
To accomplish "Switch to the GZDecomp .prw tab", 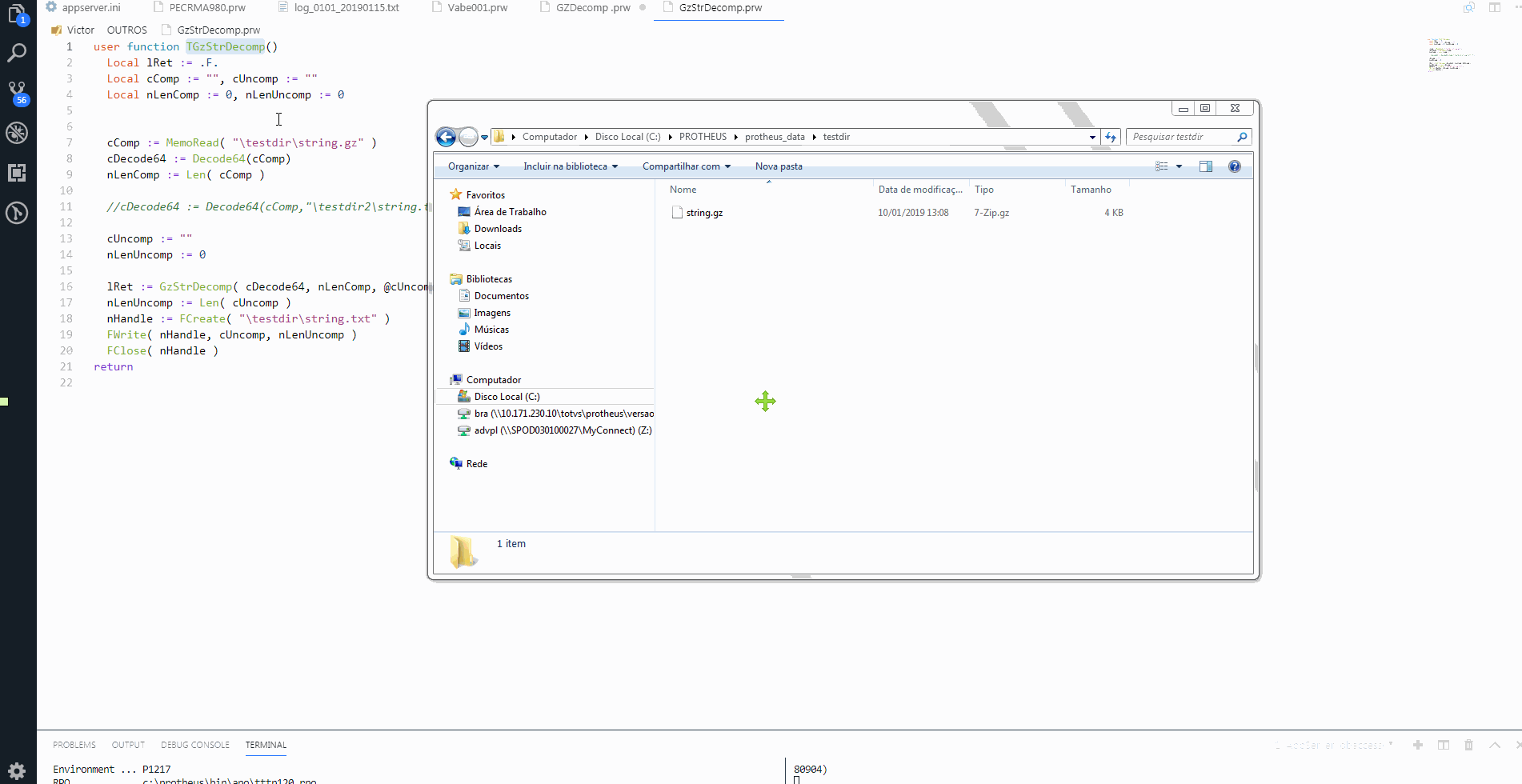I will coord(593,8).
